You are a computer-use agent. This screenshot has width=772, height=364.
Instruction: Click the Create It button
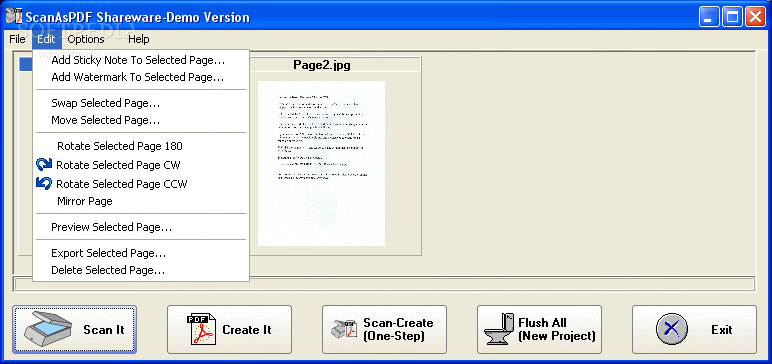pos(229,330)
